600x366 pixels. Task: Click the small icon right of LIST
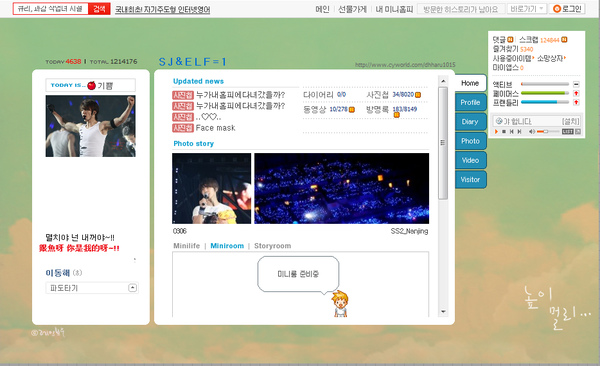578,131
